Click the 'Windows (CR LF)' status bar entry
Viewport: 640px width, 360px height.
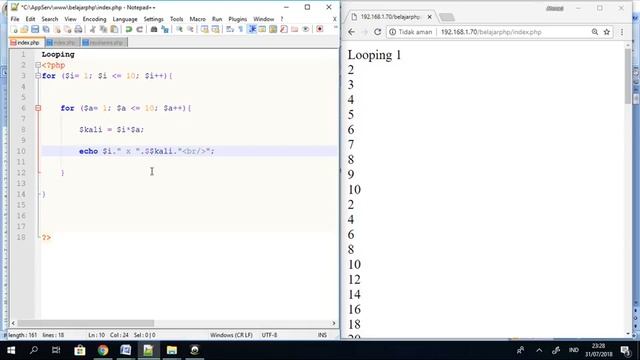pos(231,335)
